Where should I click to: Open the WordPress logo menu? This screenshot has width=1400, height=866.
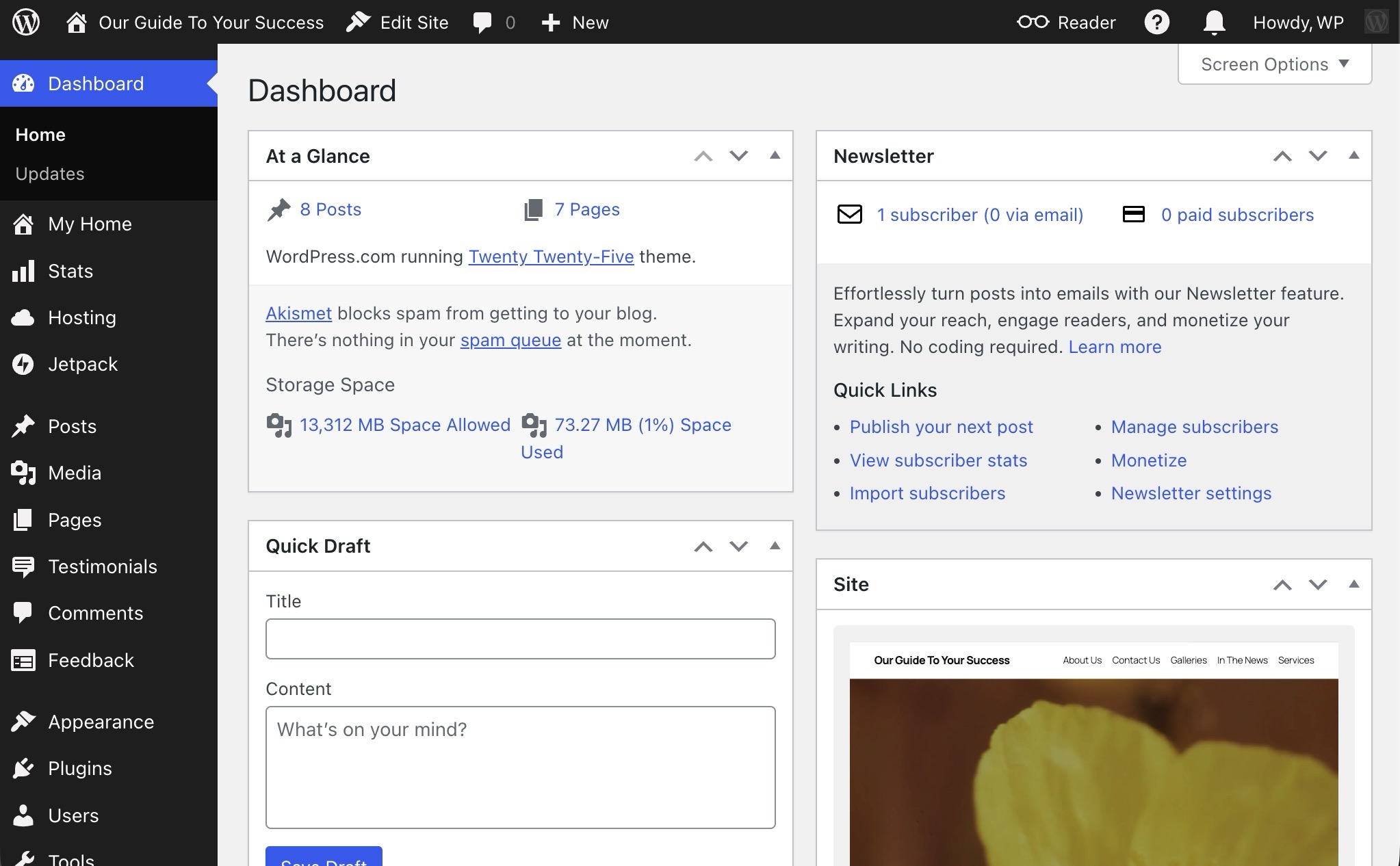pos(25,22)
